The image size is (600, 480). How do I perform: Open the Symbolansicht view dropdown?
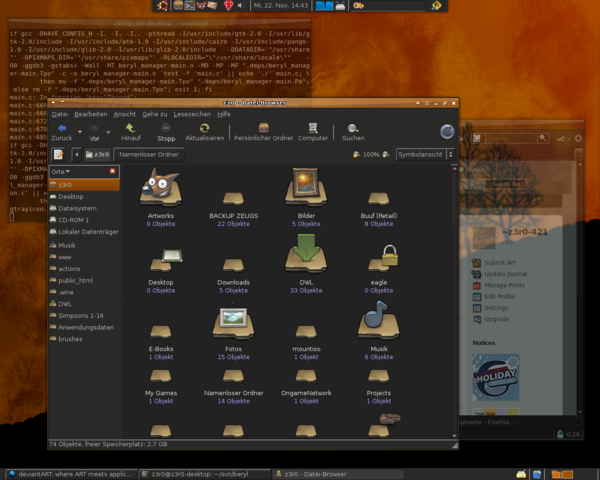click(425, 154)
